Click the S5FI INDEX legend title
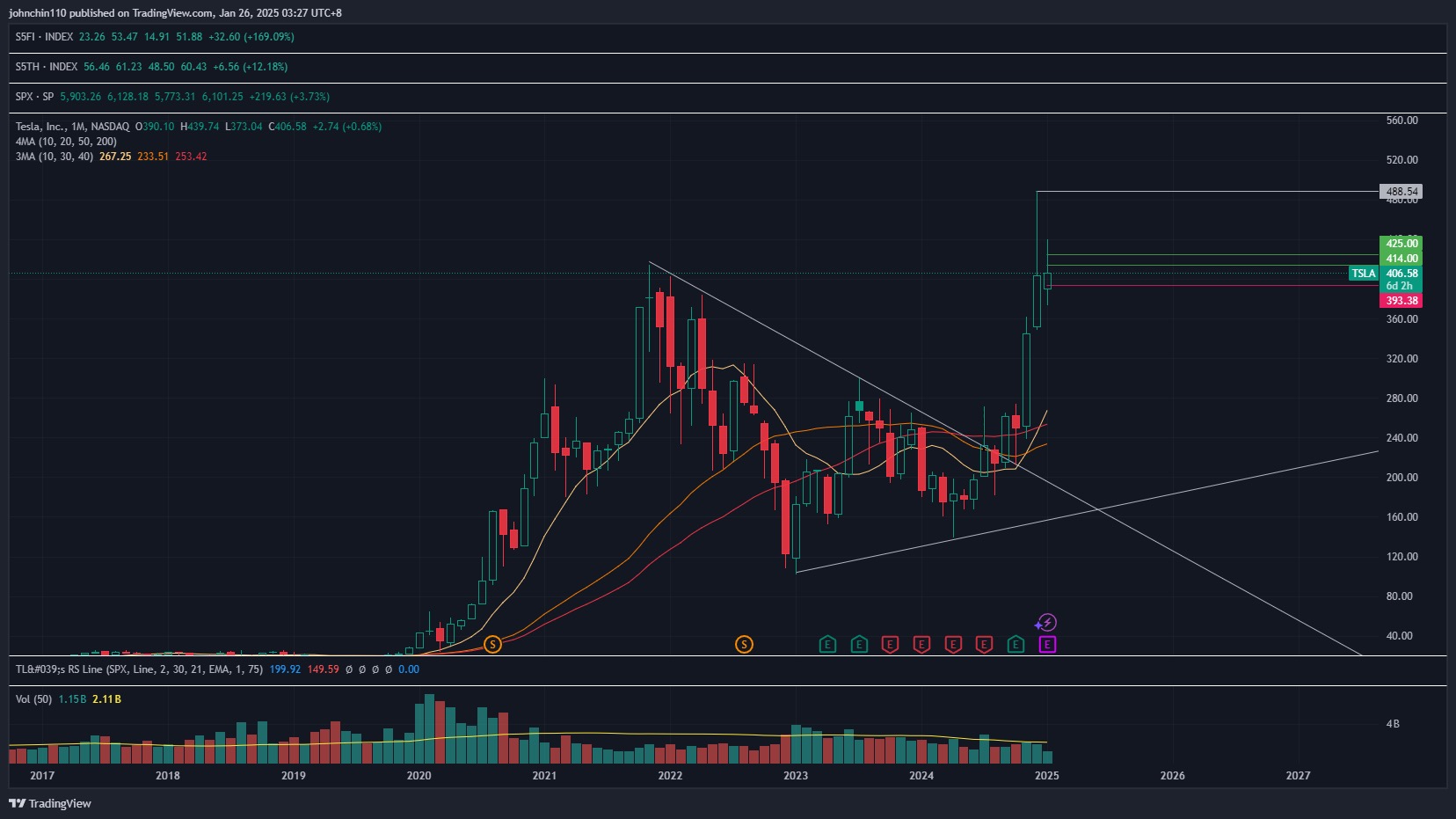Screen dimensions: 1456x819 point(44,37)
